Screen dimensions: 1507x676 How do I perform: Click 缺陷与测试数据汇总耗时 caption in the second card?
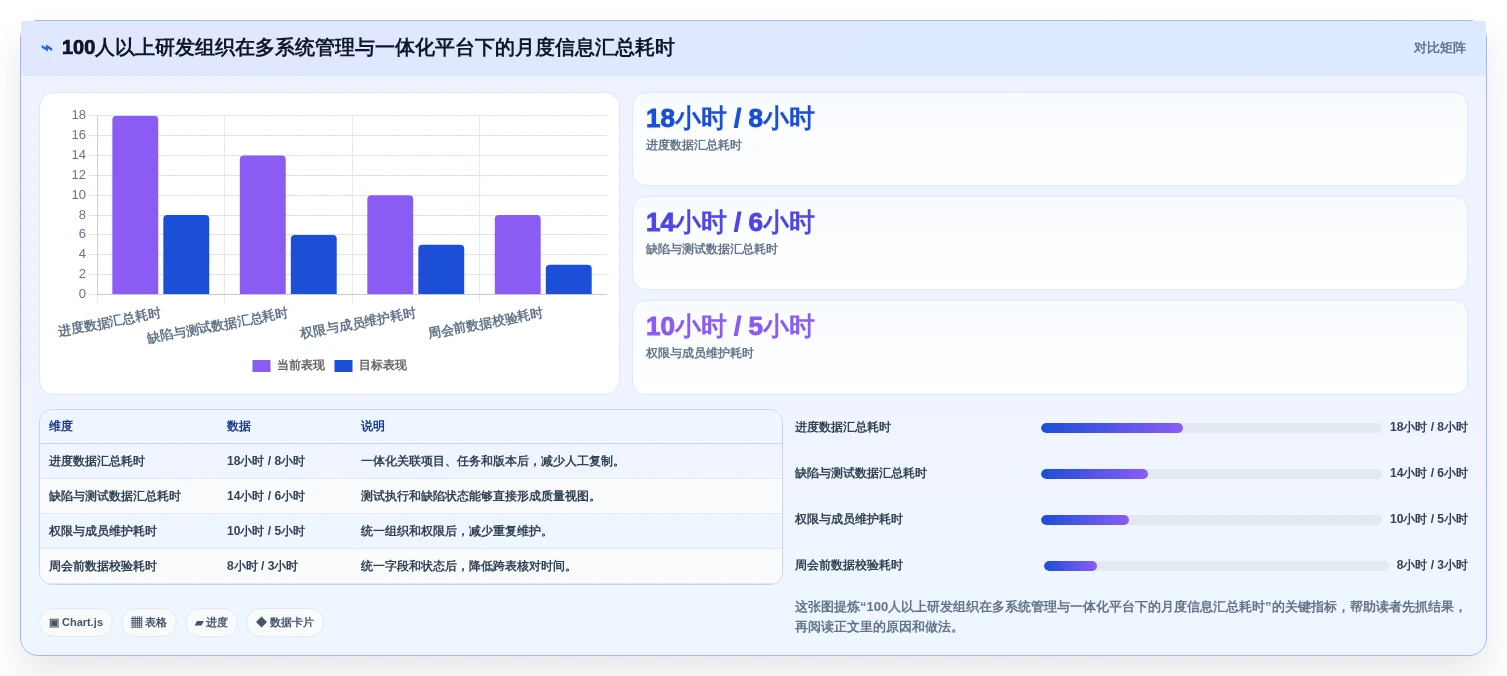coord(711,250)
